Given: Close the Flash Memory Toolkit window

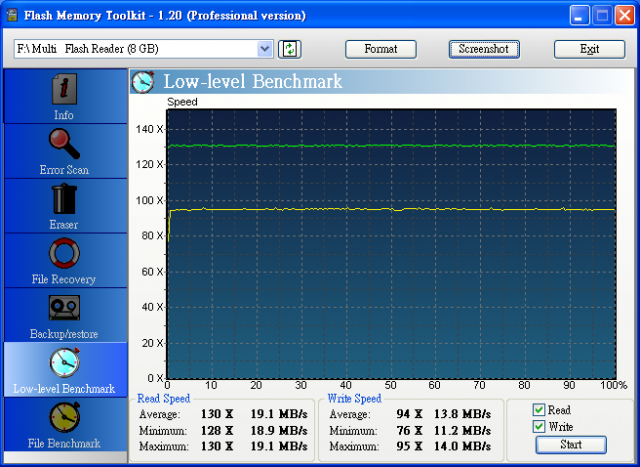Looking at the screenshot, I should tap(625, 16).
